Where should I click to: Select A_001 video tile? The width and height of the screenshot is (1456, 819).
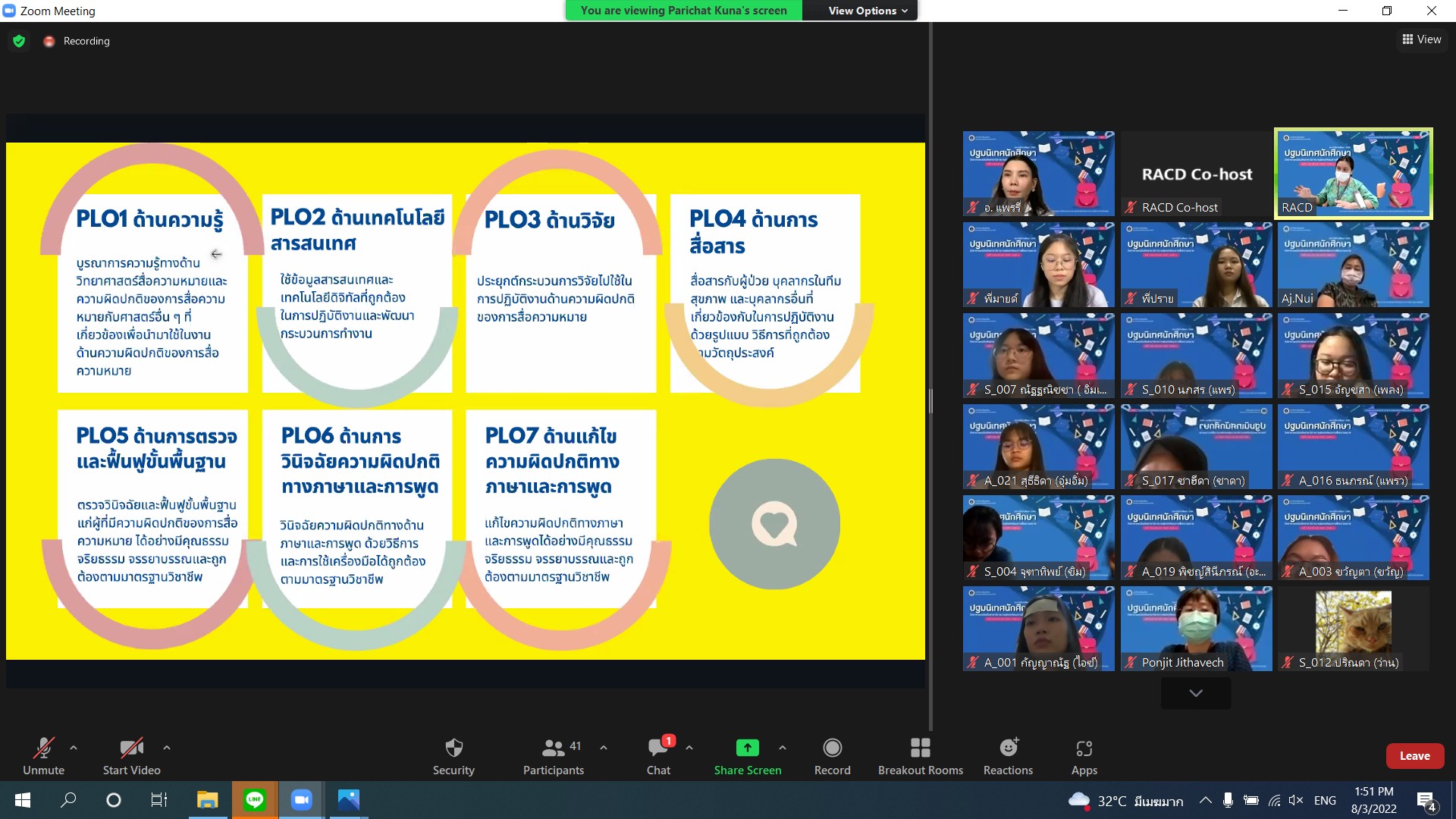pyautogui.click(x=1039, y=629)
